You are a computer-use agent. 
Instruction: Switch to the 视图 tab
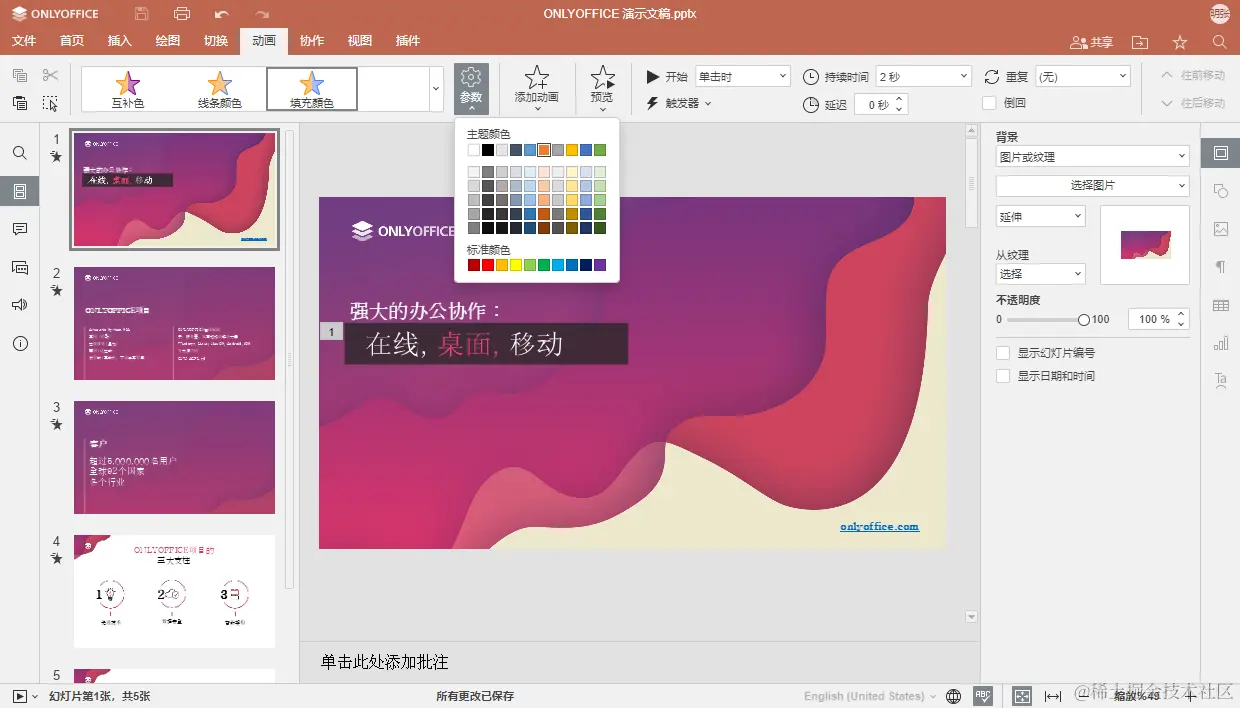pos(360,42)
